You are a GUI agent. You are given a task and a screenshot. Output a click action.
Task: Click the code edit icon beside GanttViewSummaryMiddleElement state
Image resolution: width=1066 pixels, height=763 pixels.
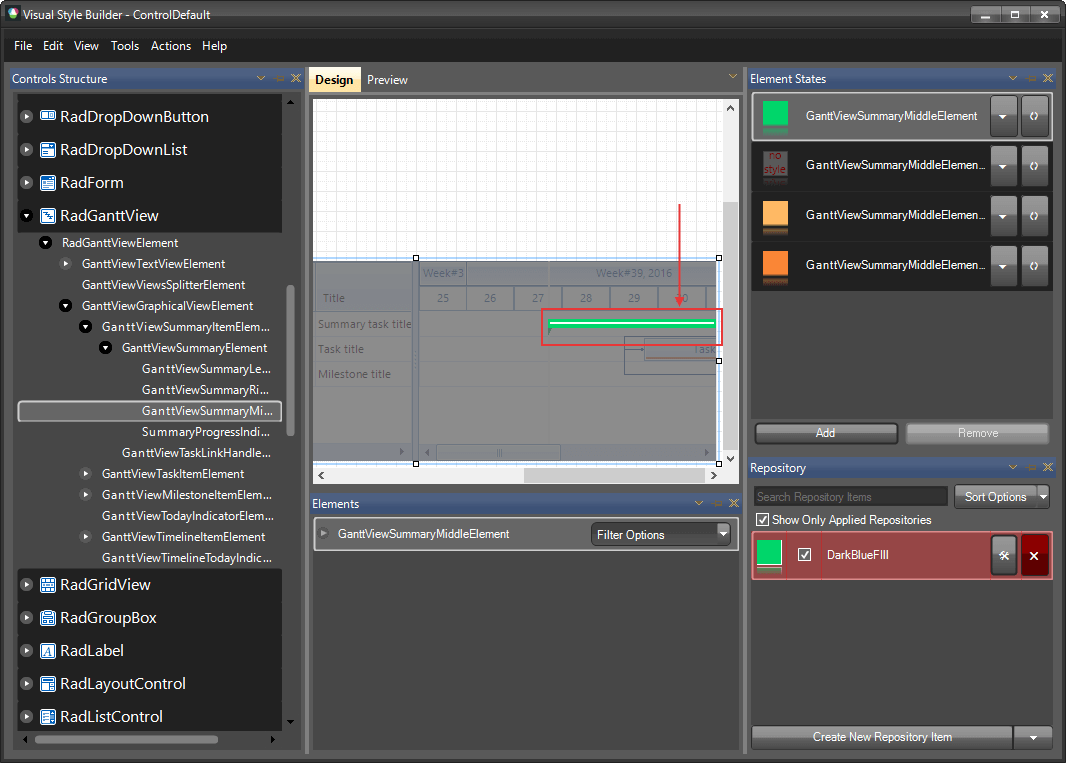tap(1034, 116)
